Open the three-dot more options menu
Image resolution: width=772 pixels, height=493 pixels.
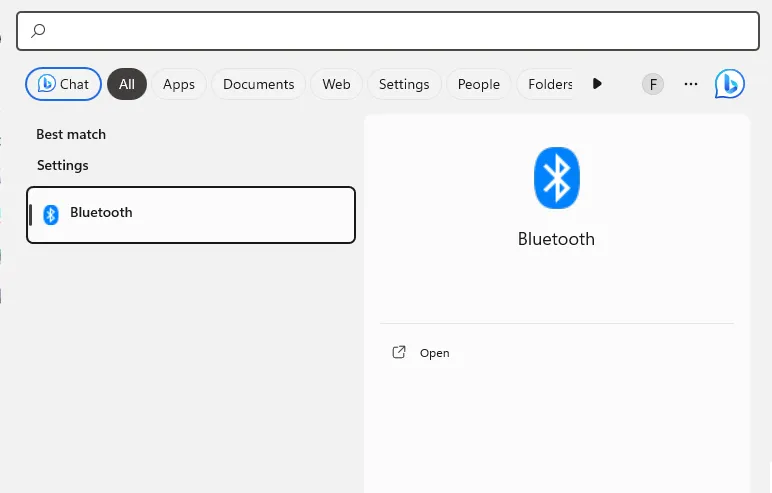(691, 84)
